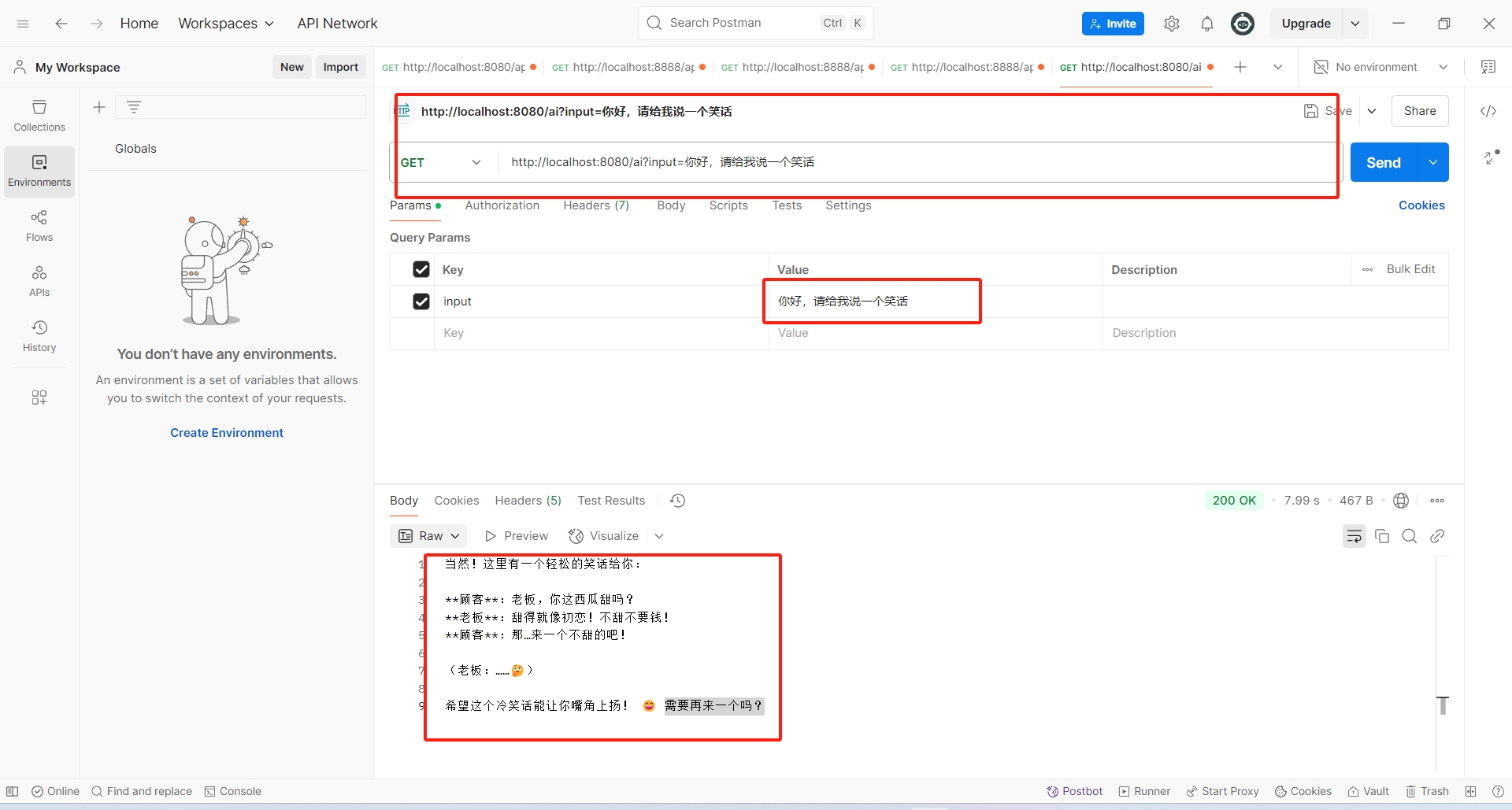Switch to the Headers (7) request tab
The height and width of the screenshot is (810, 1512).
click(x=596, y=205)
